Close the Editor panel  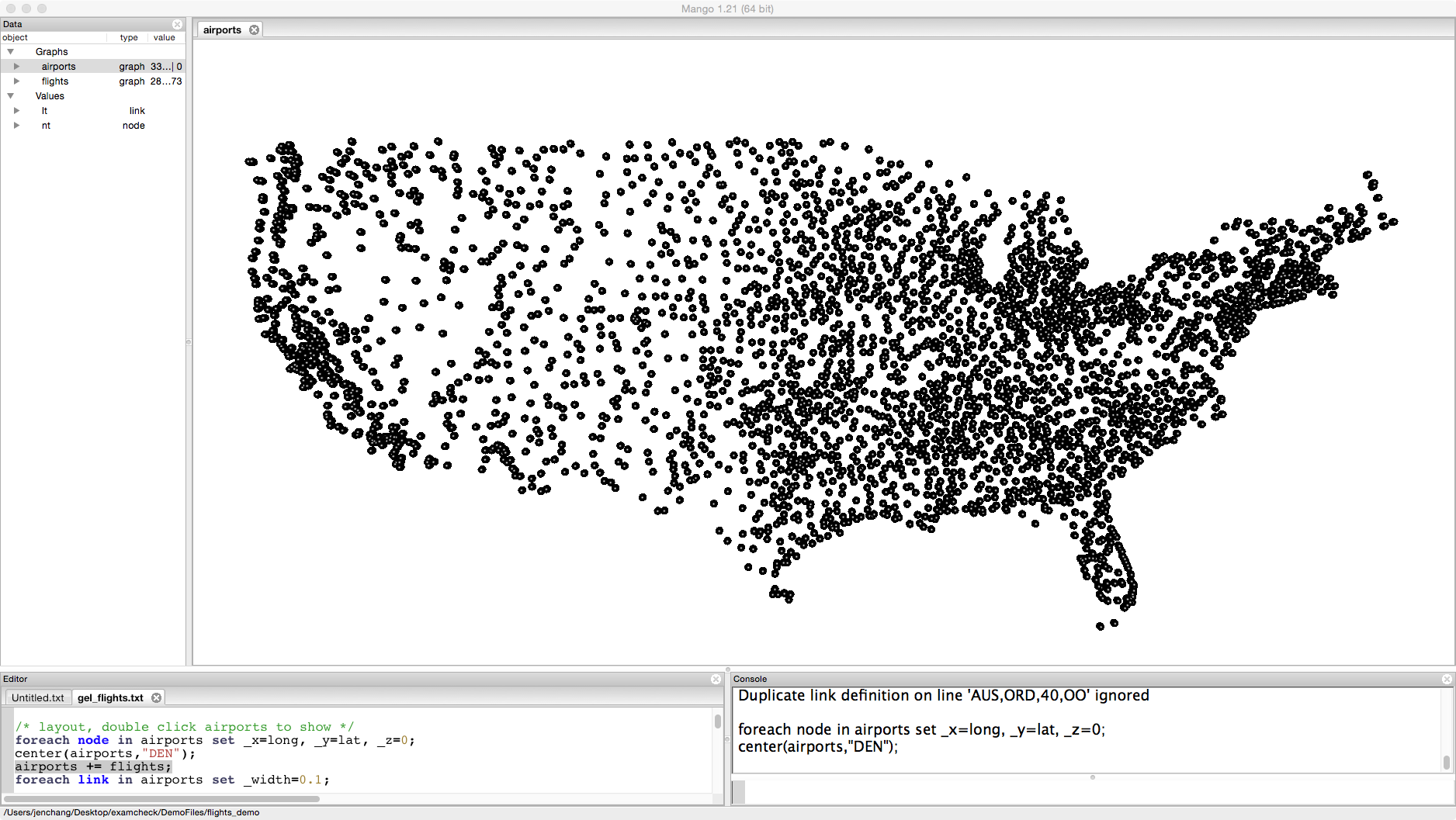pyautogui.click(x=716, y=679)
